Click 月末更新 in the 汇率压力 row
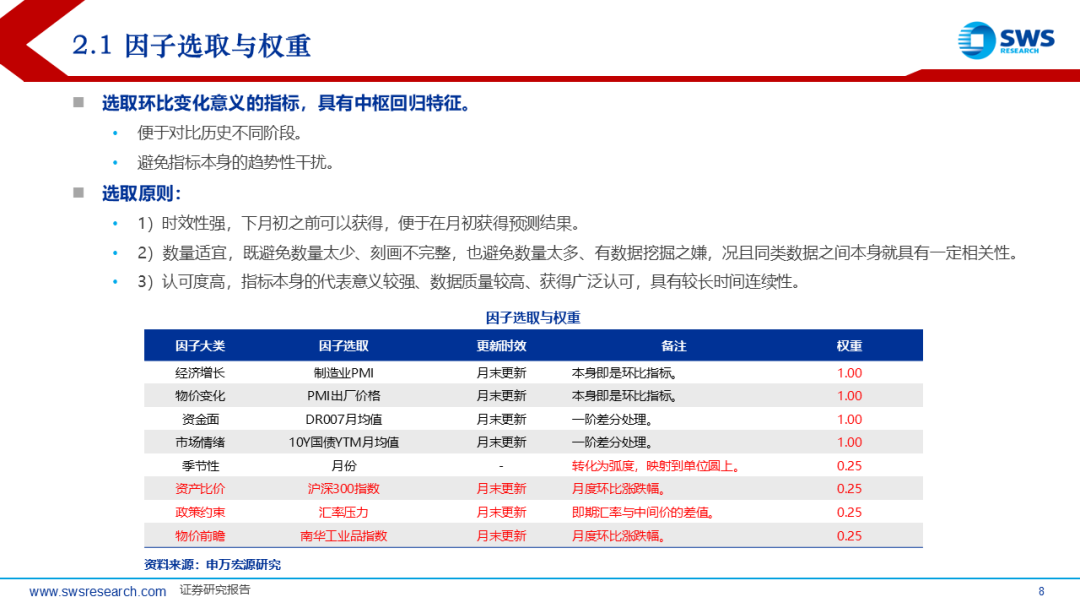Viewport: 1080px width, 608px height. click(501, 512)
